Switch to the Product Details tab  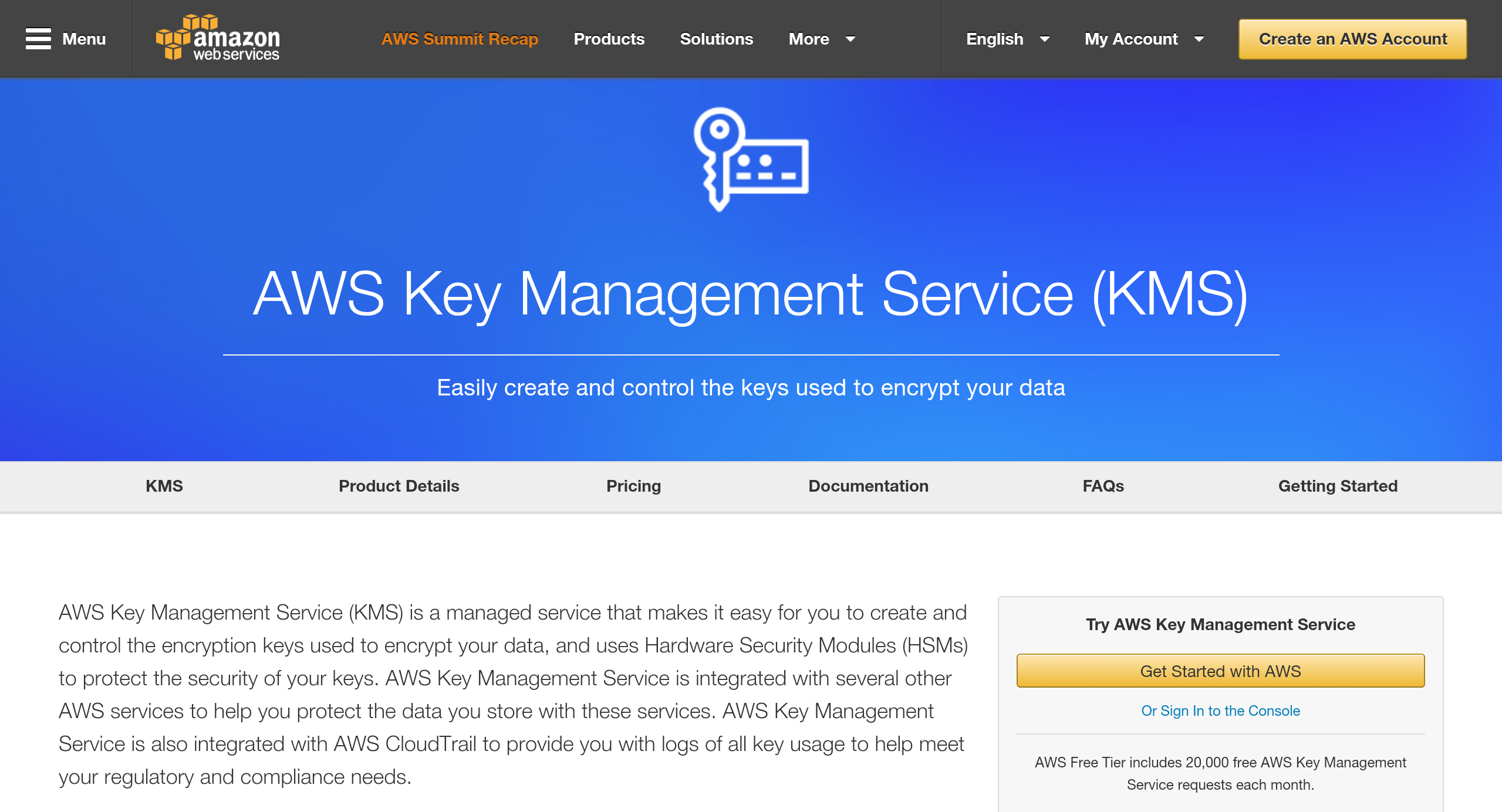tap(399, 486)
